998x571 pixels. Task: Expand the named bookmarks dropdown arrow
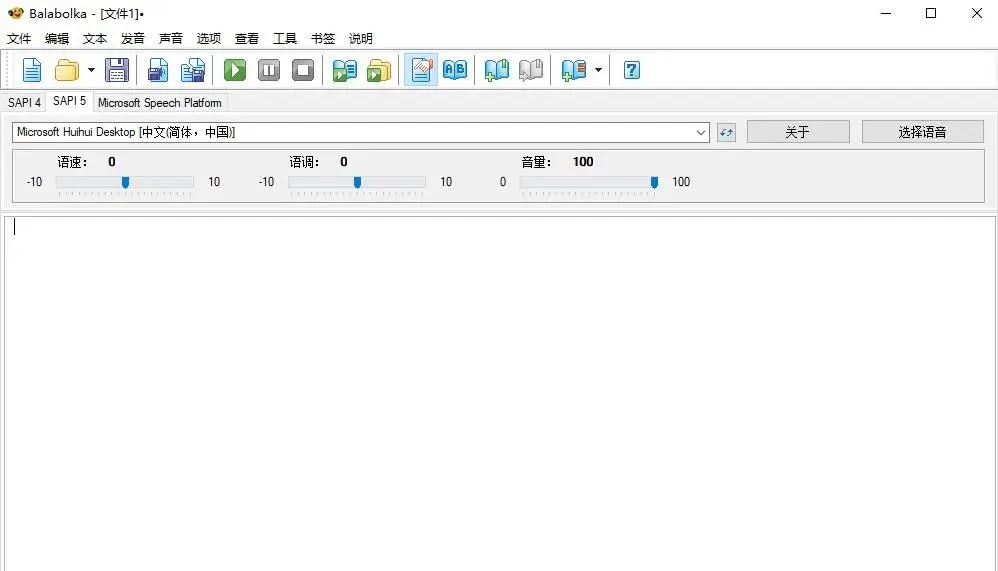[598, 70]
